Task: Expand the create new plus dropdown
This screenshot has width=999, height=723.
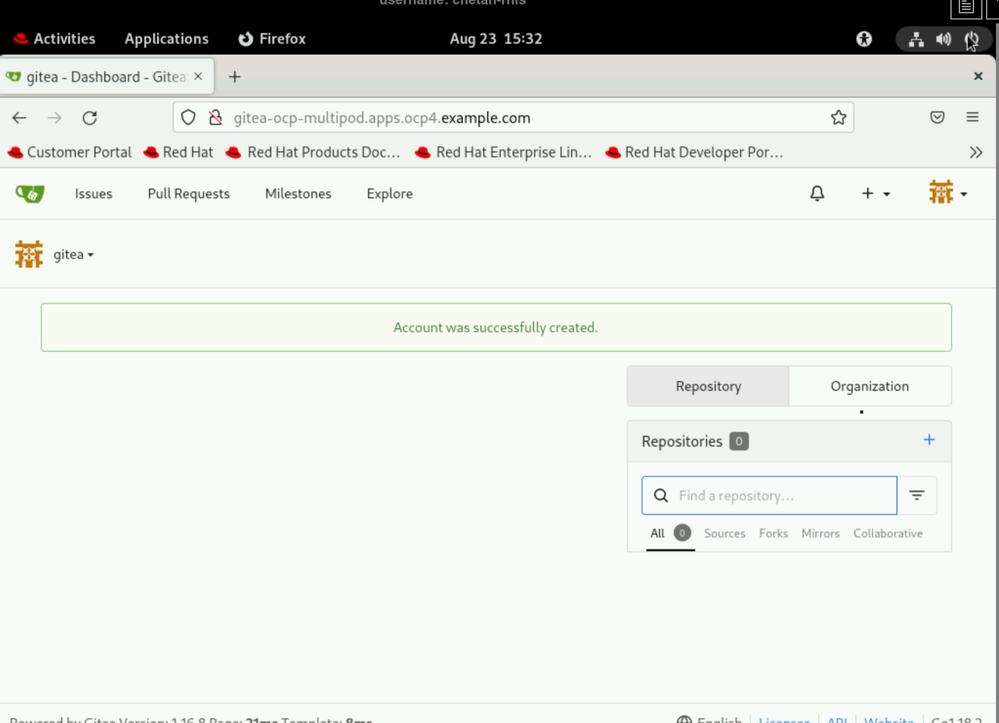Action: (x=875, y=194)
